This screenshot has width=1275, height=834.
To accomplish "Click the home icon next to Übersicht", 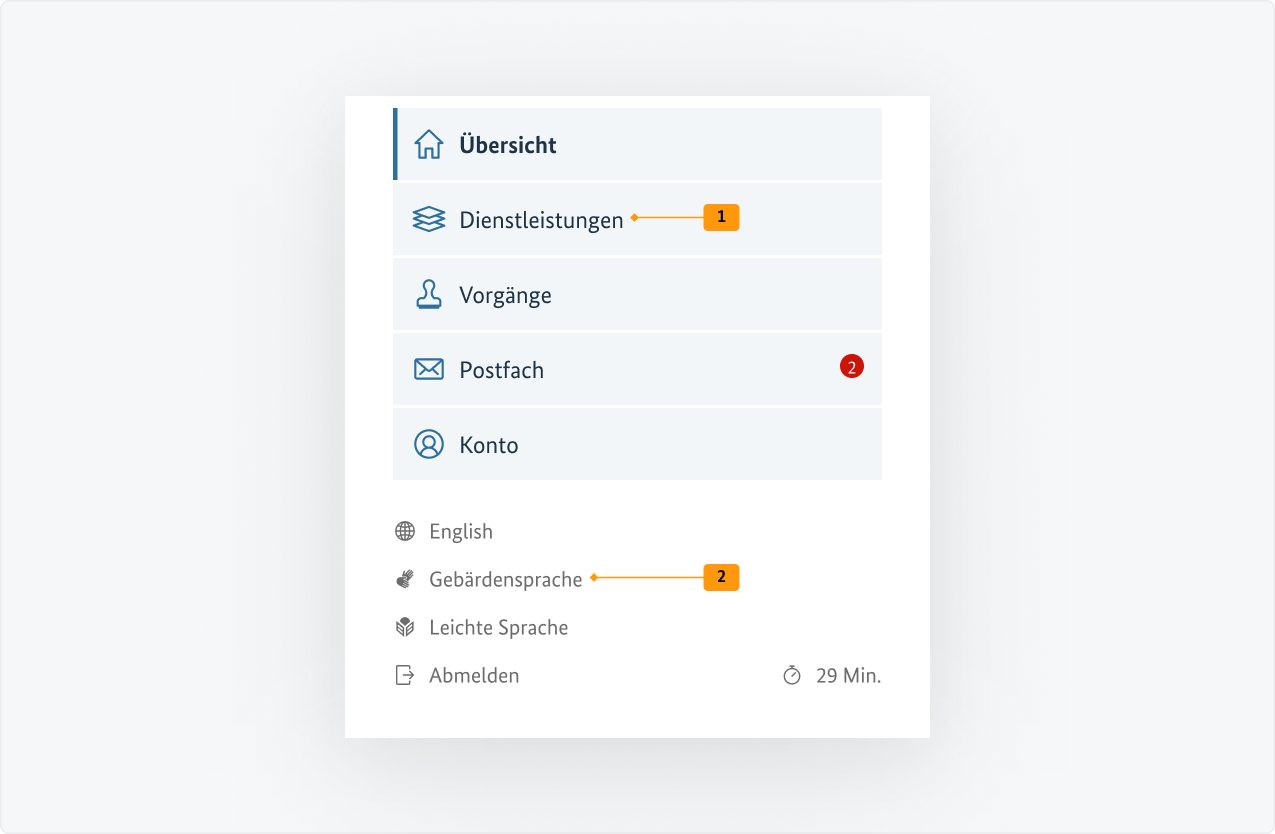I will tap(429, 144).
